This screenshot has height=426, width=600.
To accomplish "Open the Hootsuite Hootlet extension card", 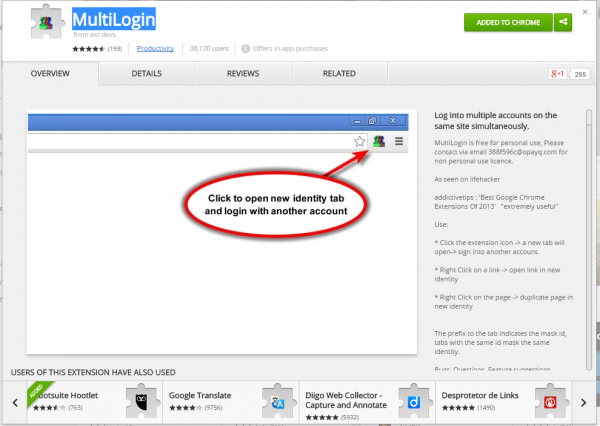I will 95,402.
